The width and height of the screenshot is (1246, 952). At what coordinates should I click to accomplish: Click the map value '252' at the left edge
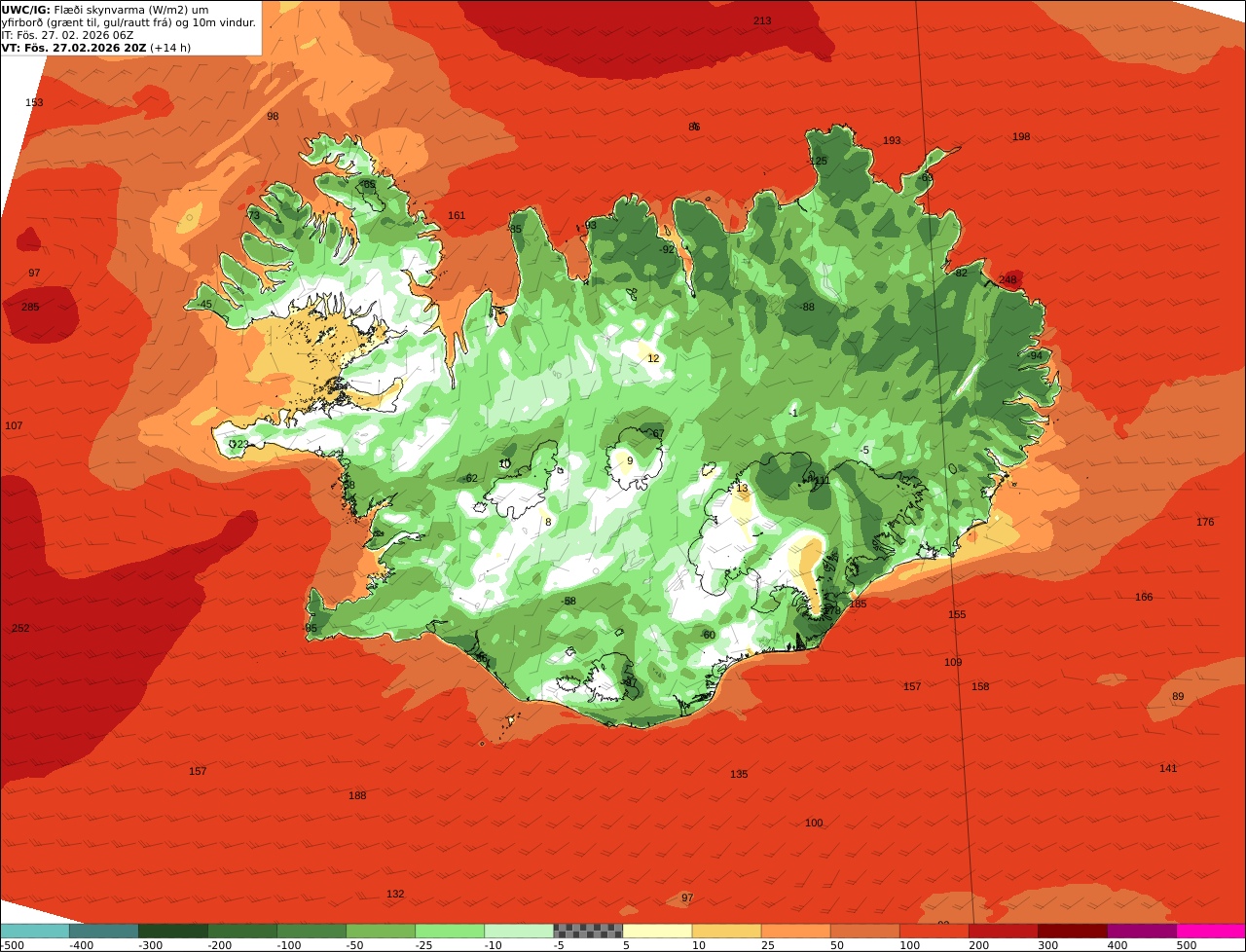(20, 628)
